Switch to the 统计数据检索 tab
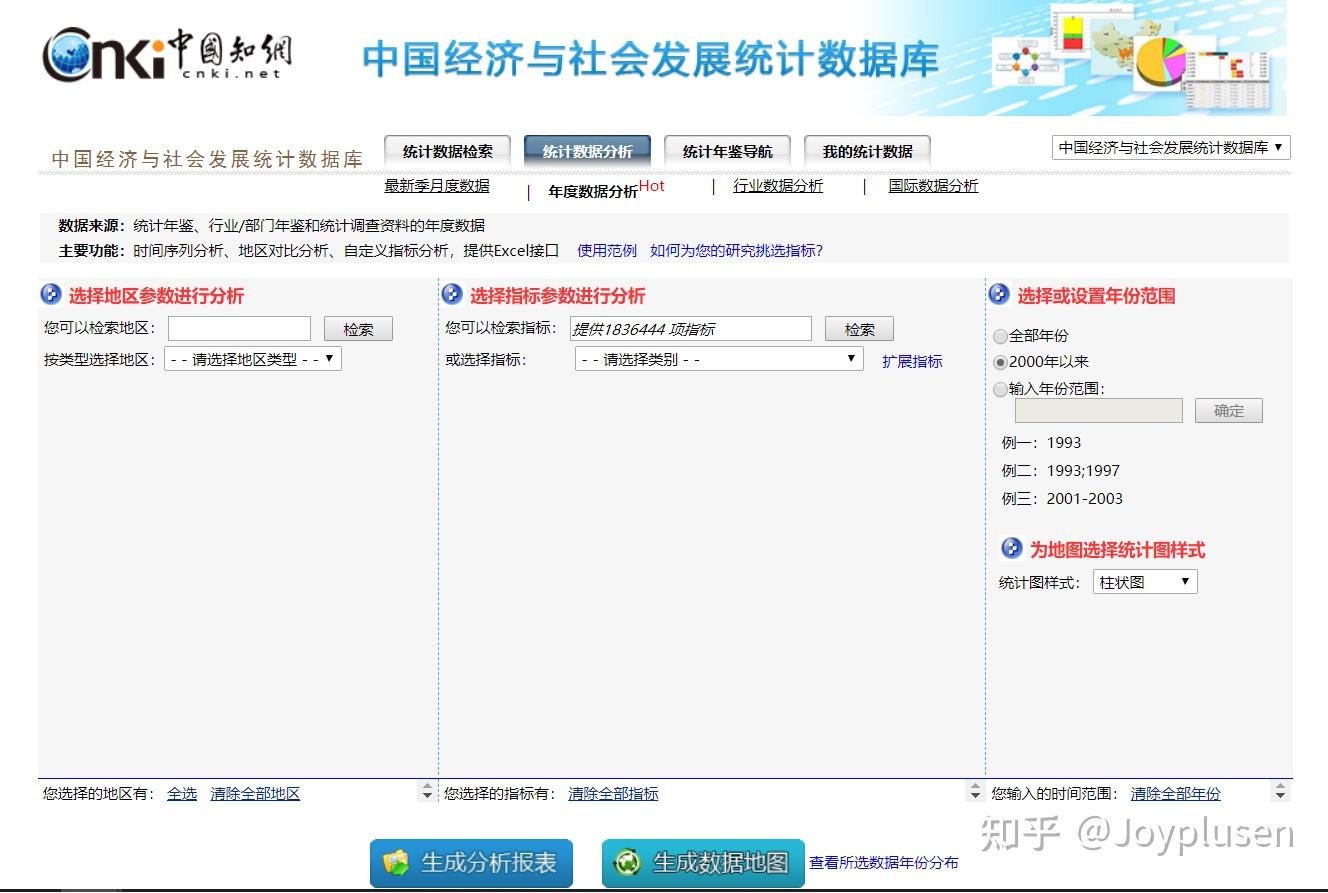This screenshot has height=893, width=1328. (x=447, y=152)
